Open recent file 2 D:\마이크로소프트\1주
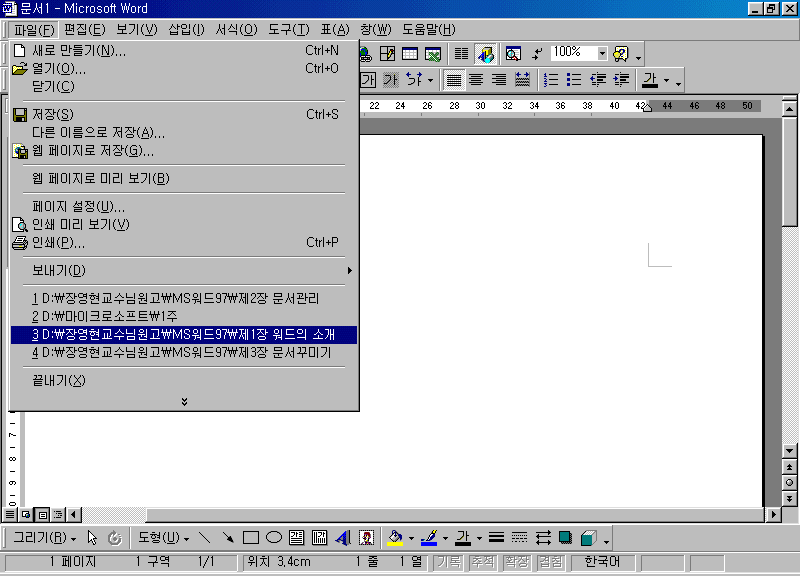The width and height of the screenshot is (800, 576). [x=184, y=316]
